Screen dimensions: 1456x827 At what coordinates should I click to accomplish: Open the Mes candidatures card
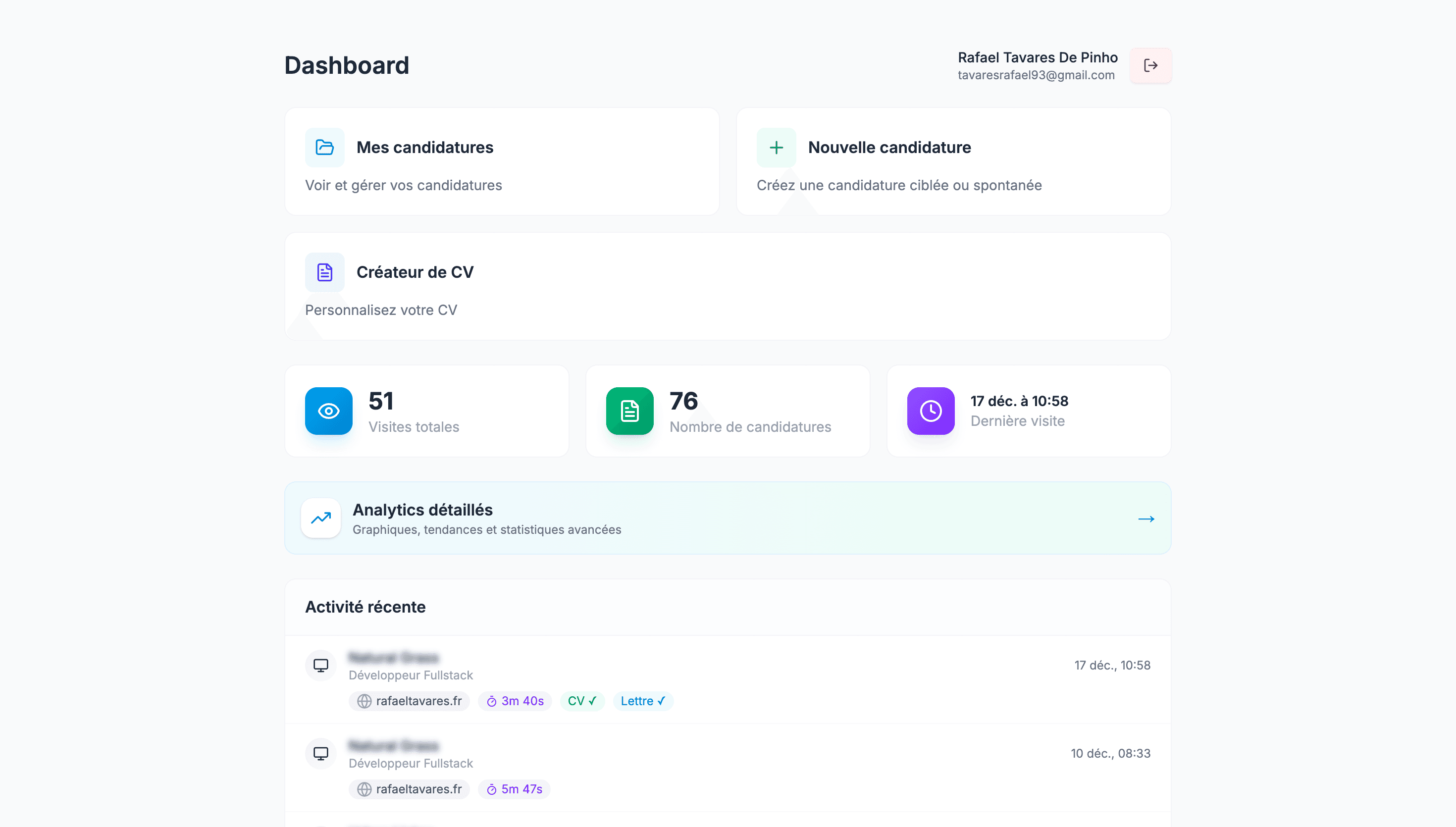coord(502,161)
